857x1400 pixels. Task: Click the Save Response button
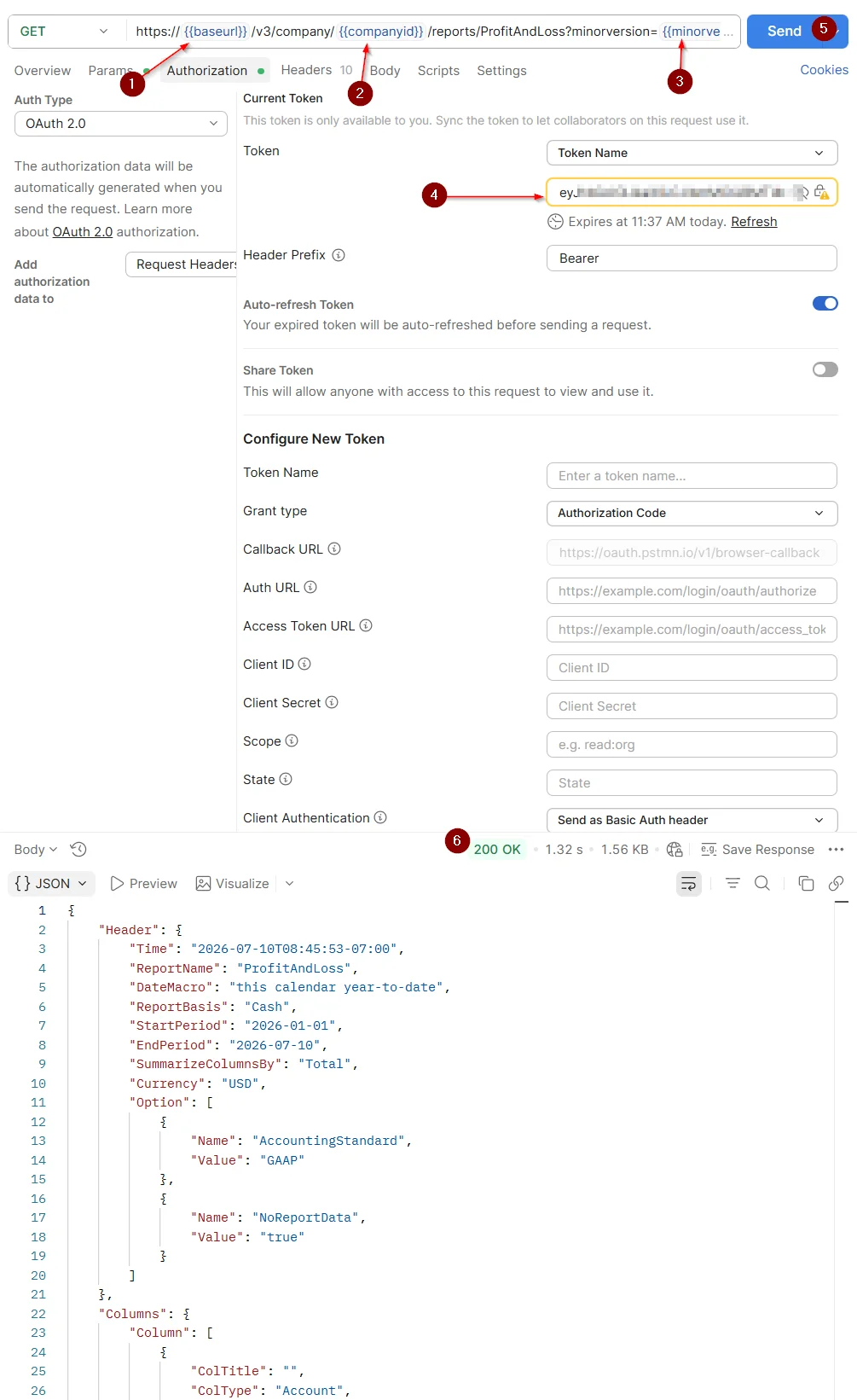point(757,849)
